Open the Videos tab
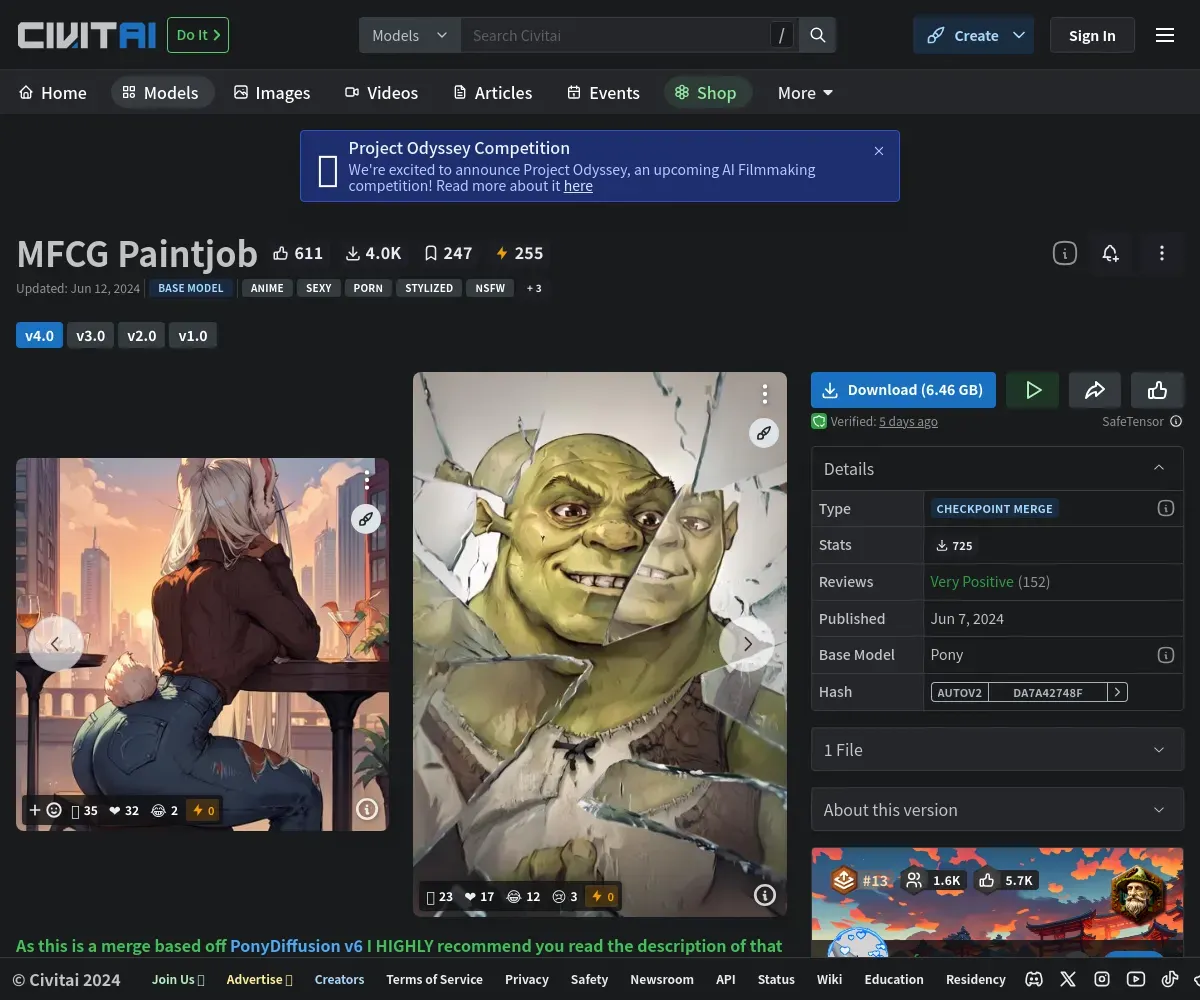This screenshot has height=1000, width=1200. point(381,93)
